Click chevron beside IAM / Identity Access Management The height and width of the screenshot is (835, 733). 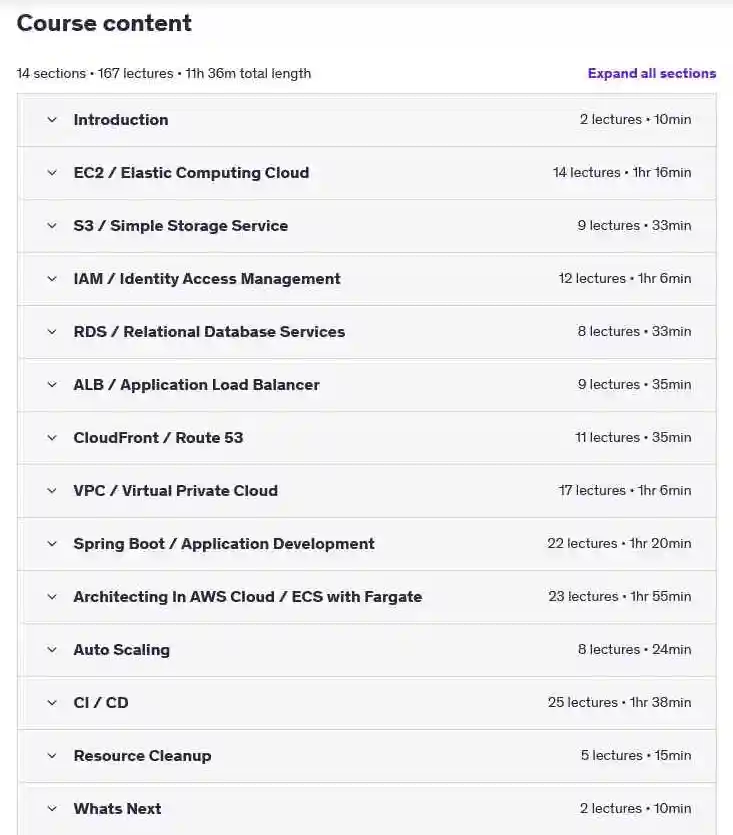click(x=52, y=279)
